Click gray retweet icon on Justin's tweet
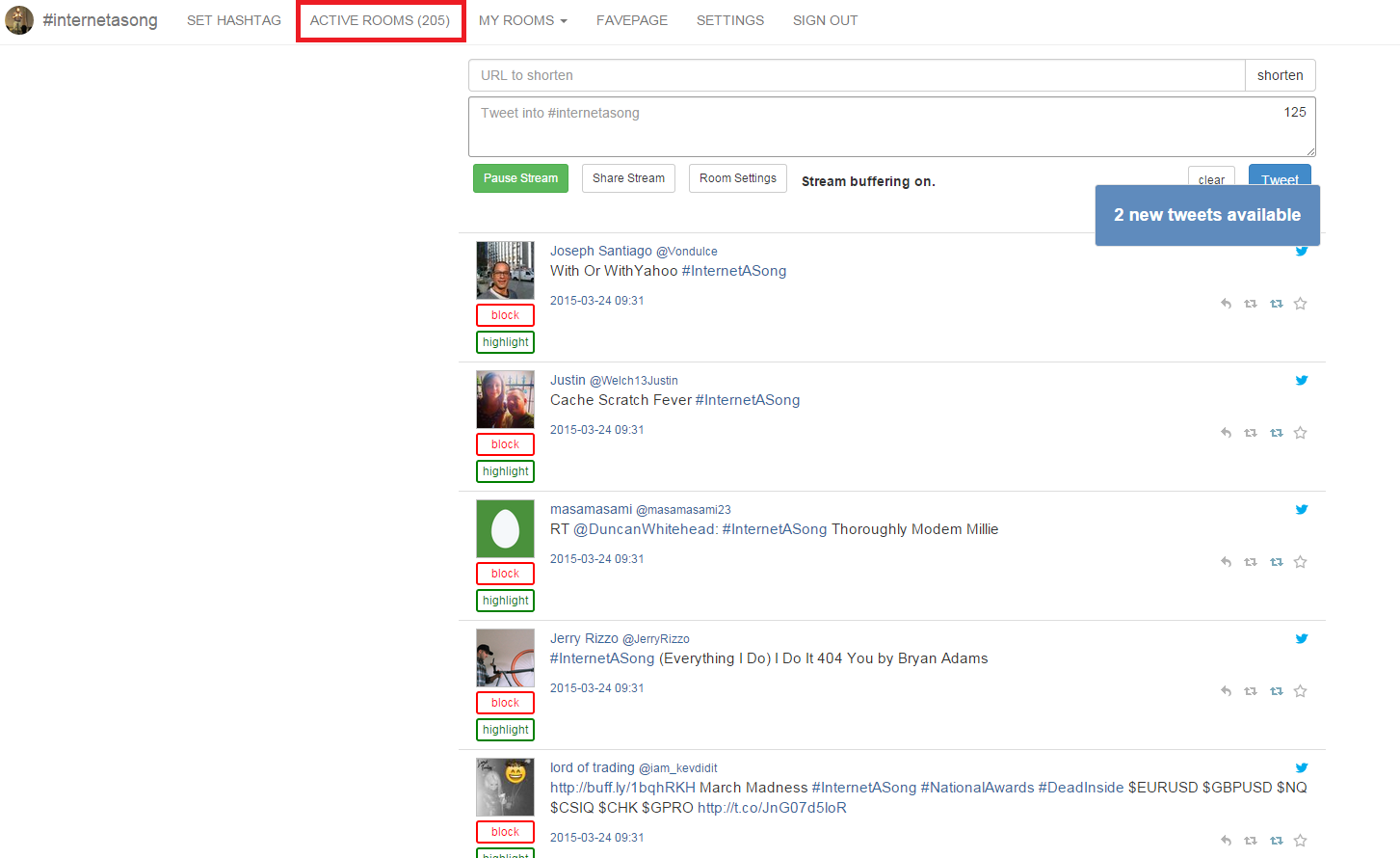 click(1251, 433)
